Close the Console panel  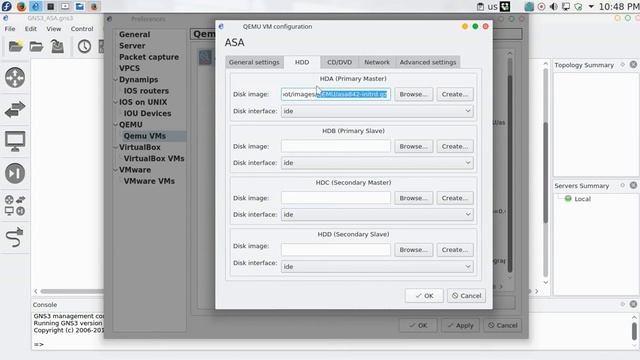point(633,304)
